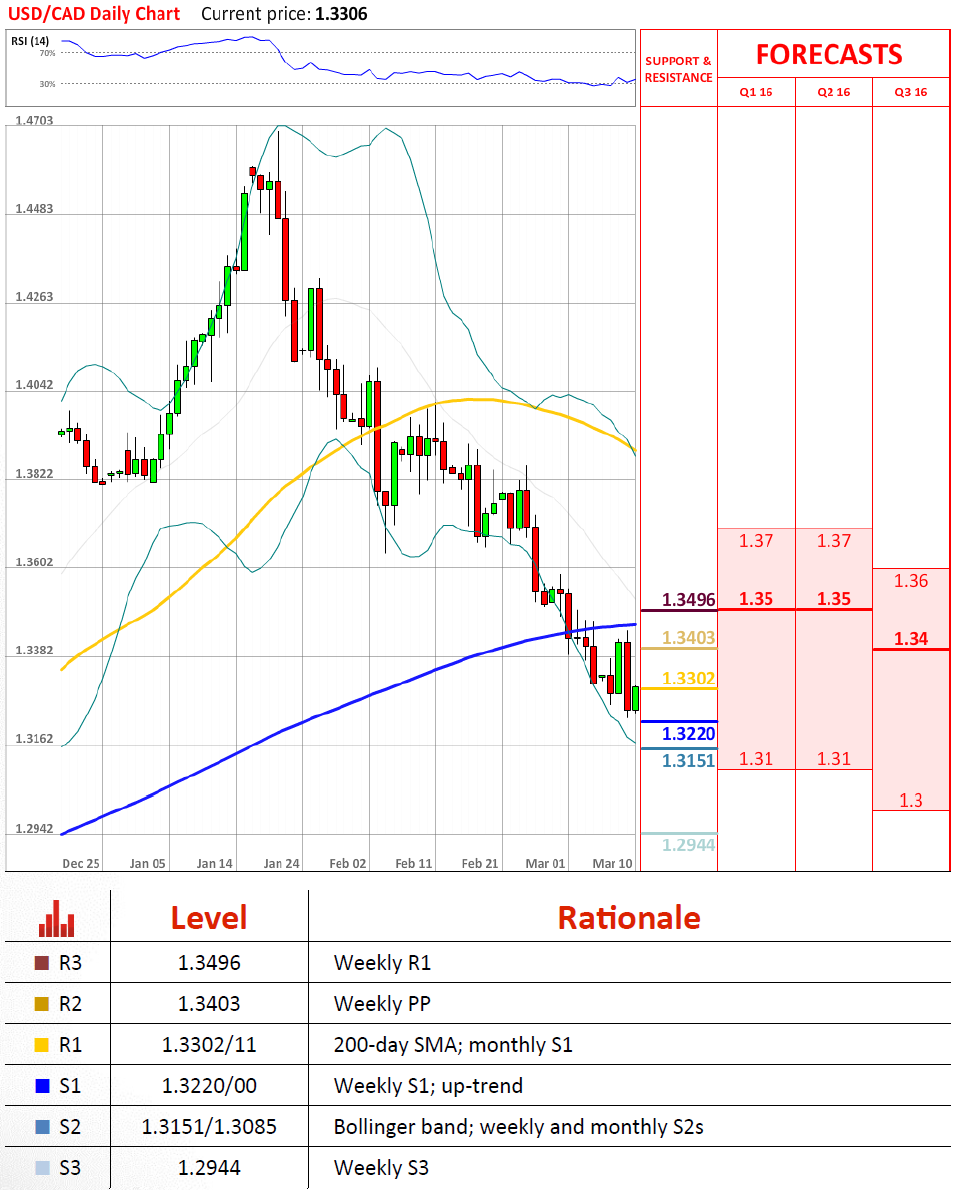This screenshot has height=1190, width=963.
Task: Click the 1.3403 resistance level label
Action: tap(688, 638)
